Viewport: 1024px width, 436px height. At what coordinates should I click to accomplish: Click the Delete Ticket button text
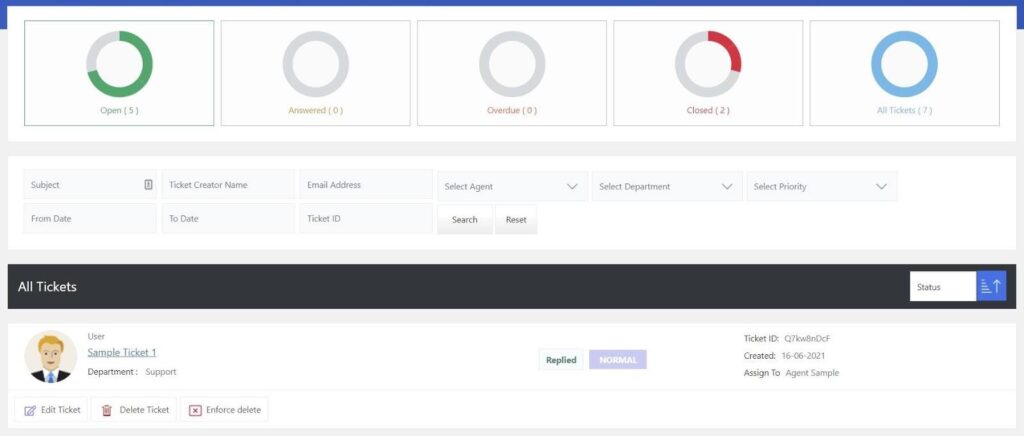144,410
